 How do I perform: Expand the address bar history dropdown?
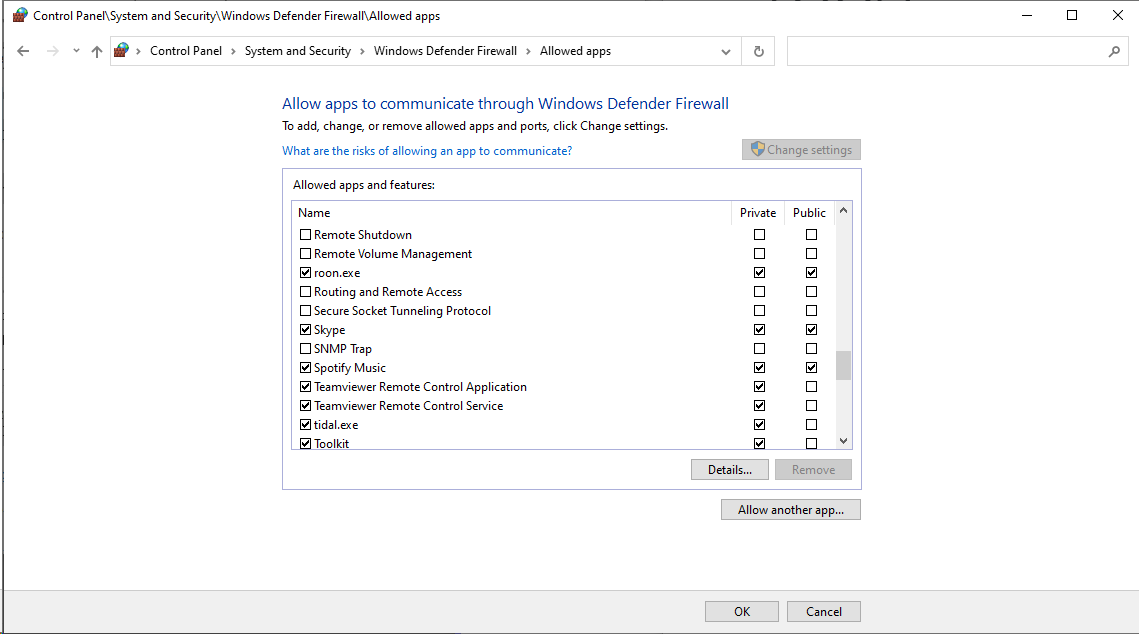point(726,51)
